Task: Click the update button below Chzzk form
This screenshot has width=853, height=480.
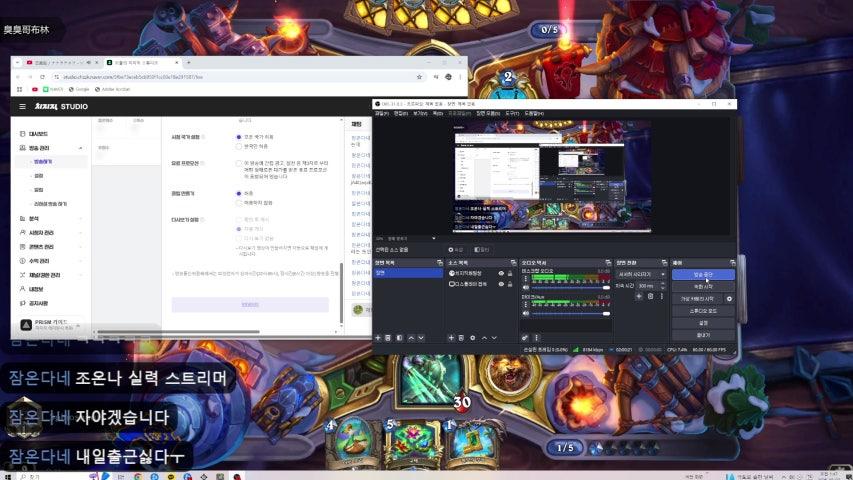Action: 250,305
